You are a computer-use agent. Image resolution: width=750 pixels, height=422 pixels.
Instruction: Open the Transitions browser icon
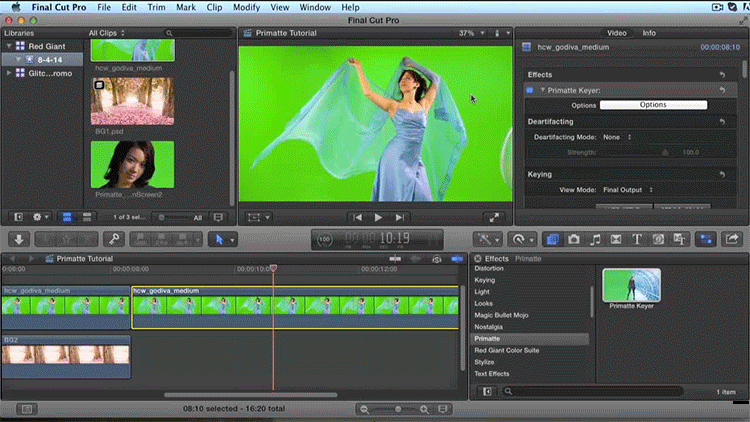pyautogui.click(x=616, y=239)
